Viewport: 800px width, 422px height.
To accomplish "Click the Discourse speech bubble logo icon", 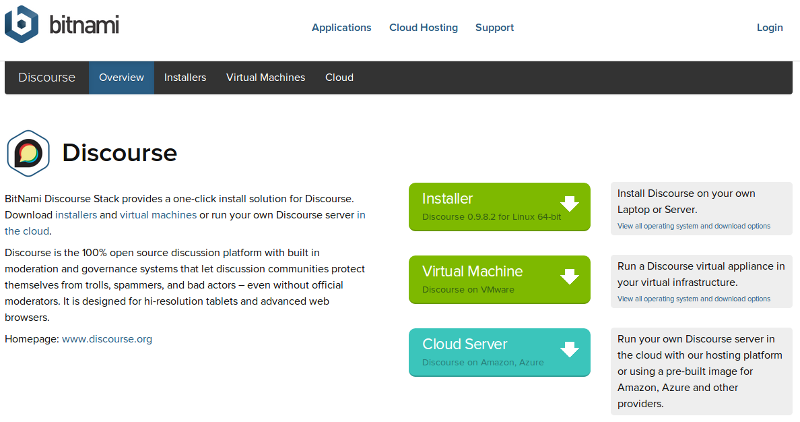I will point(28,154).
